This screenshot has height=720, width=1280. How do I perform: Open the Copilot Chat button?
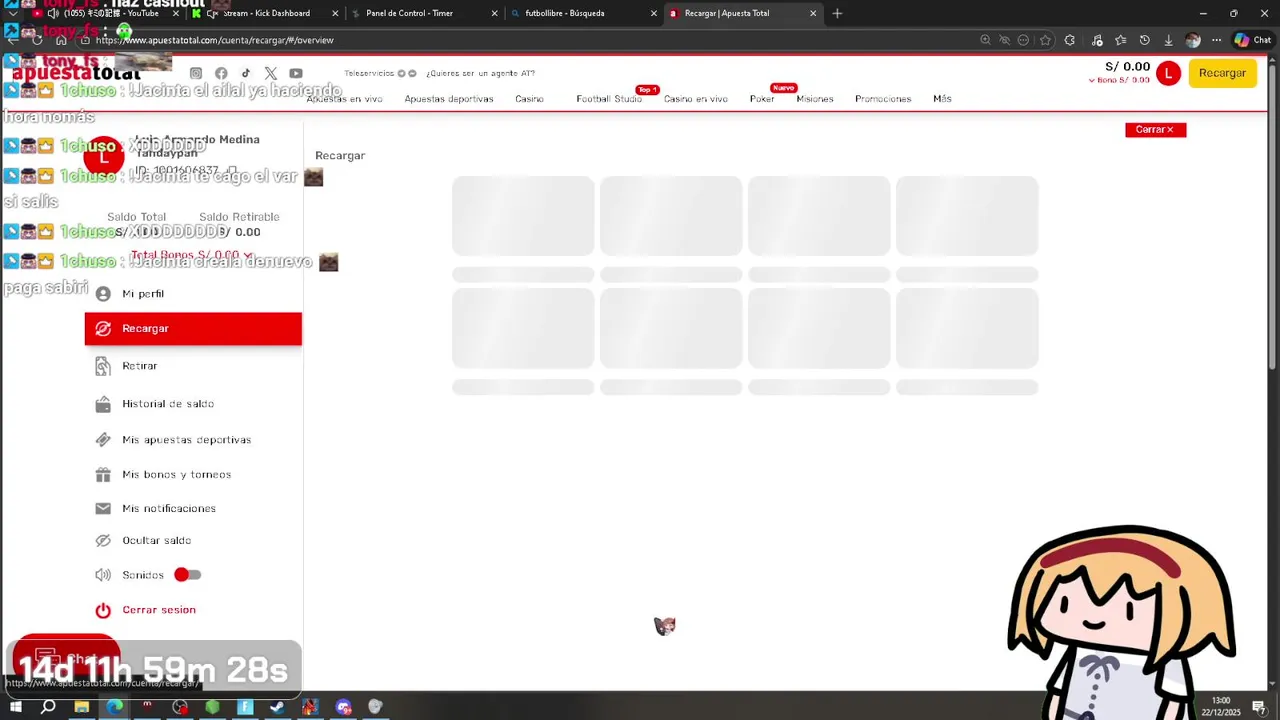1252,40
